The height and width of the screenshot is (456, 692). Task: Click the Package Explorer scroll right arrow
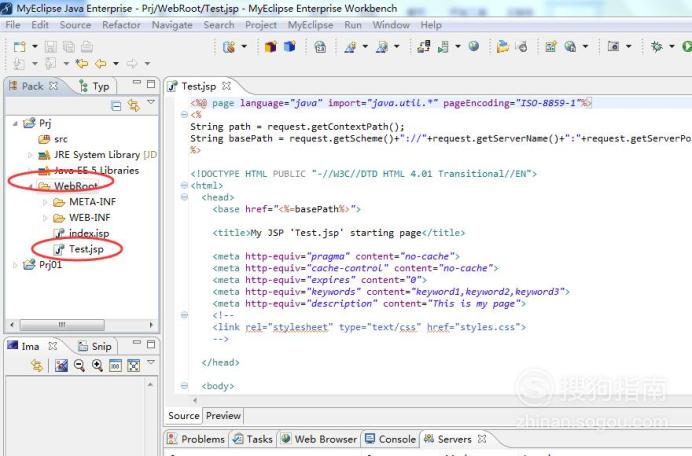pos(151,325)
